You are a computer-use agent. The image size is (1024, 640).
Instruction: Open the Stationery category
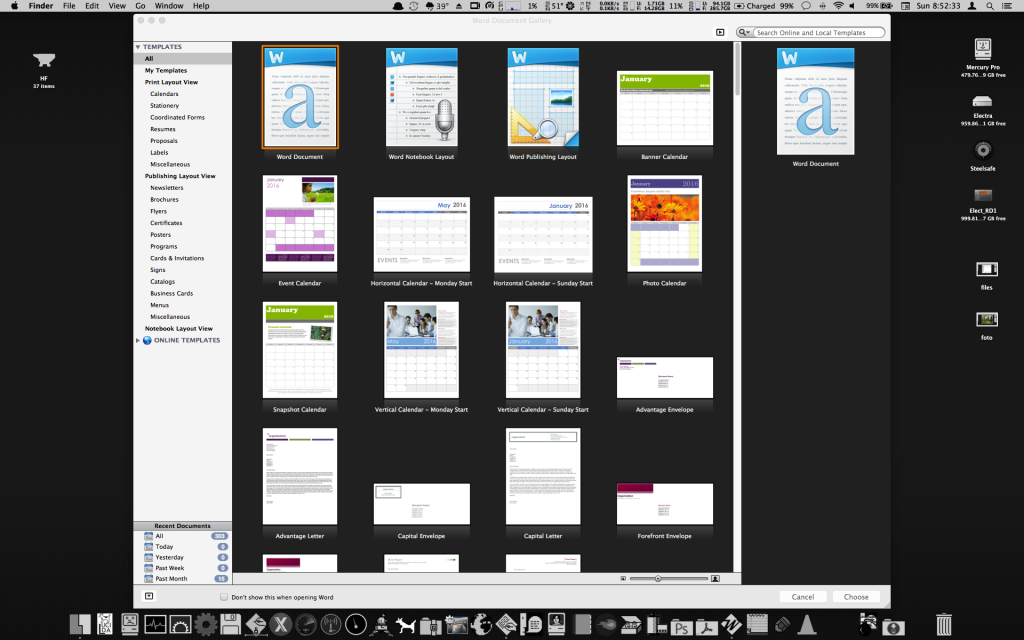165,106
